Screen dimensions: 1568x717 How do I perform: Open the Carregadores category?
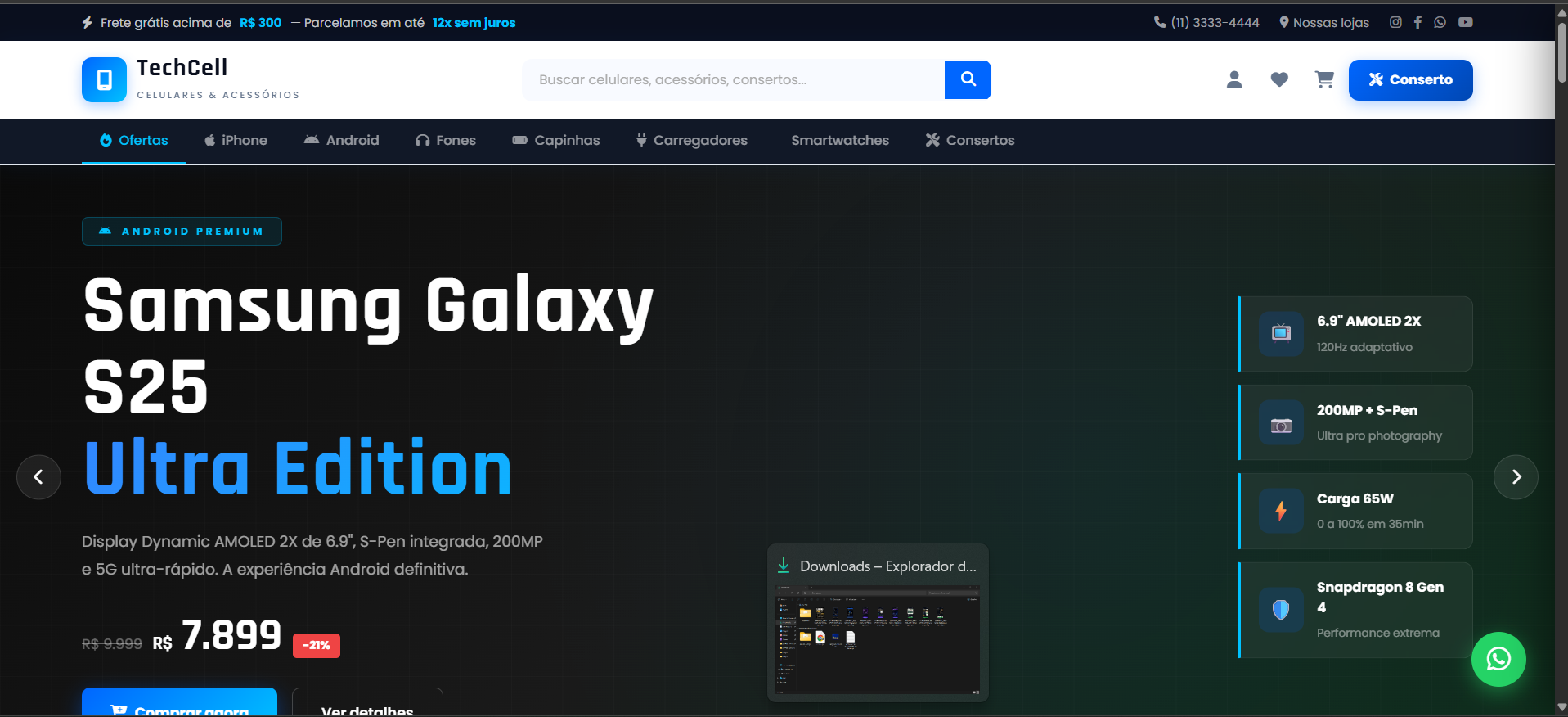point(692,140)
